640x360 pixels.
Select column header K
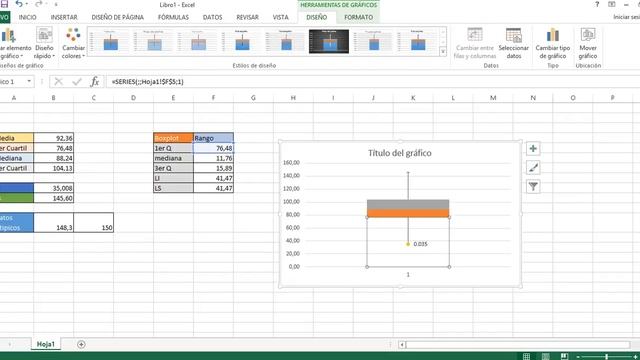pyautogui.click(x=413, y=98)
